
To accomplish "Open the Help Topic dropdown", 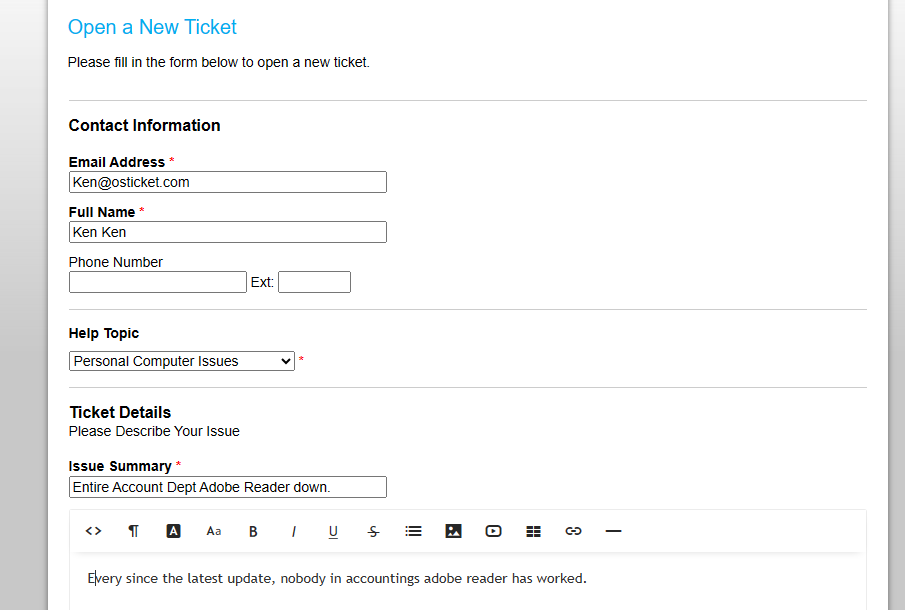I will click(181, 361).
